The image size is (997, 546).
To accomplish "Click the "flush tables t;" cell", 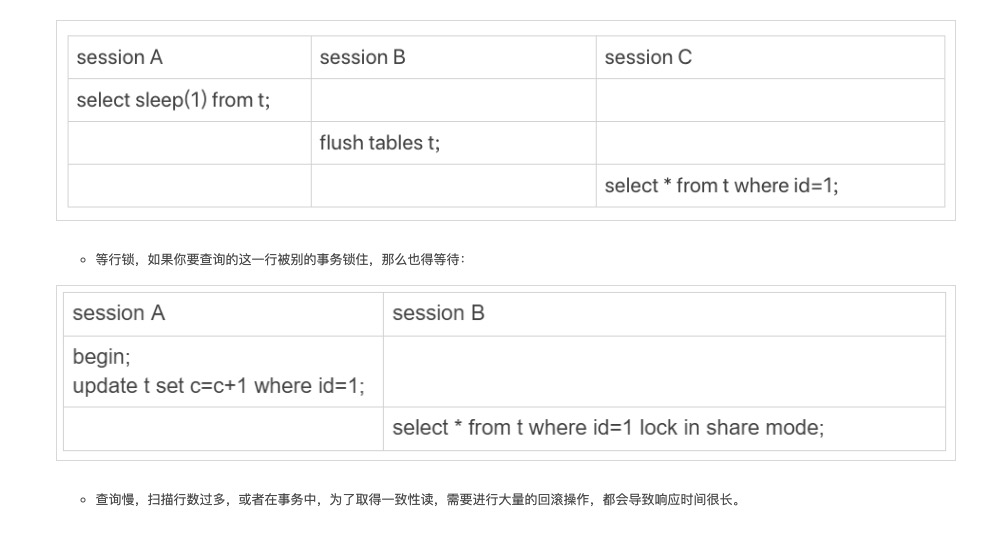I will click(x=453, y=143).
